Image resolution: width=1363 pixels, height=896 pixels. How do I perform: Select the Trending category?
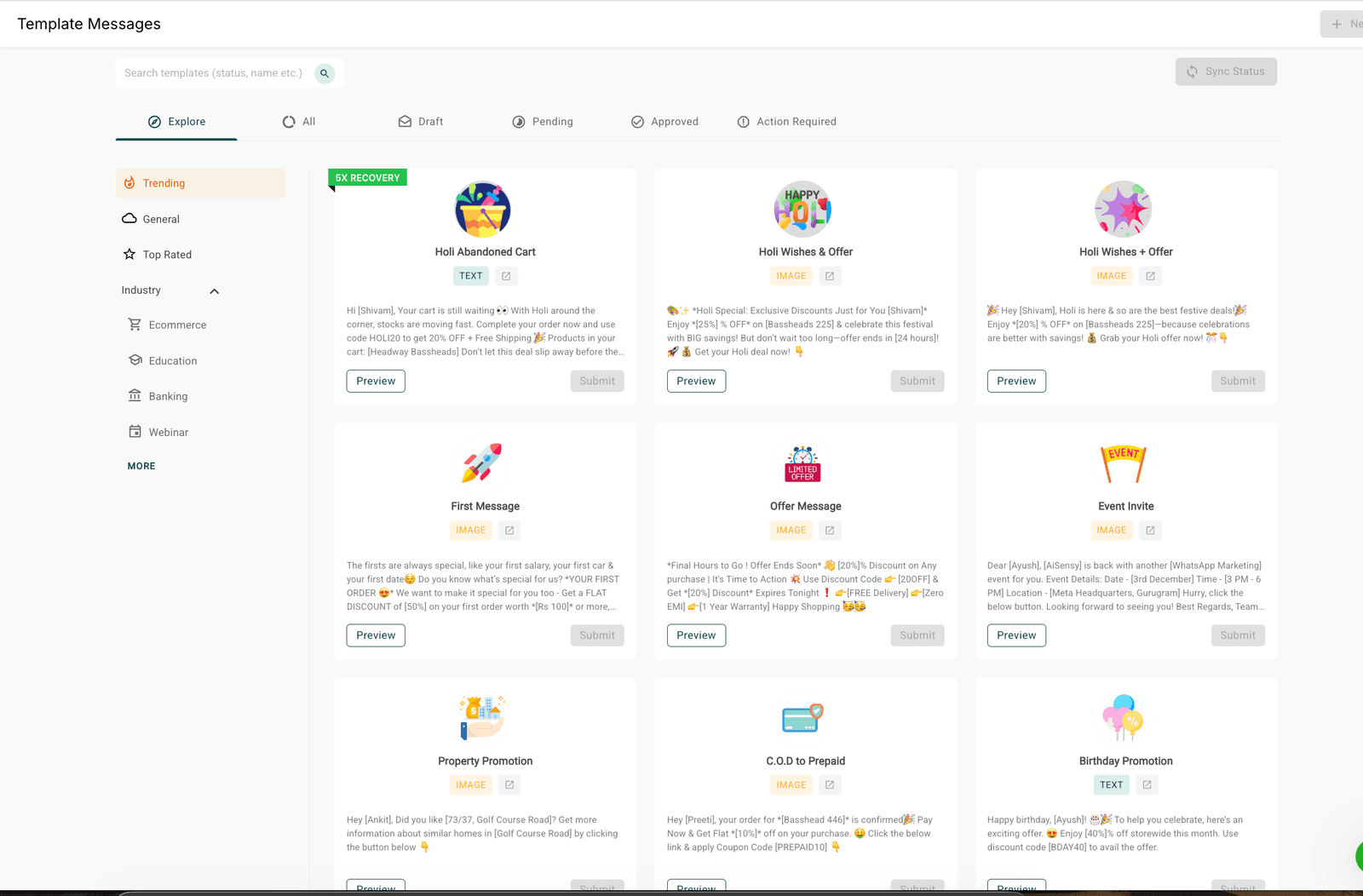[200, 183]
